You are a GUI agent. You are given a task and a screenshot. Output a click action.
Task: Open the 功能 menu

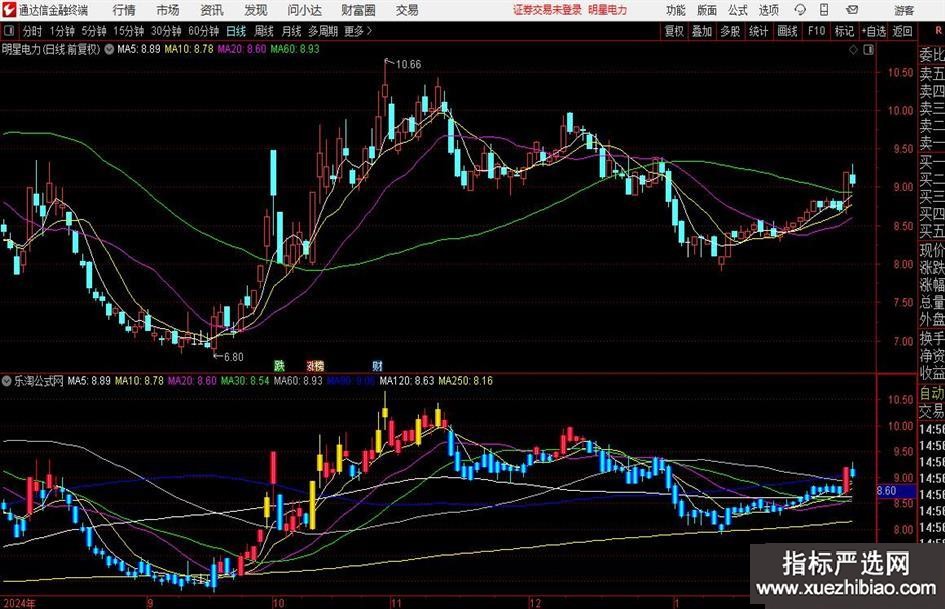[x=676, y=10]
